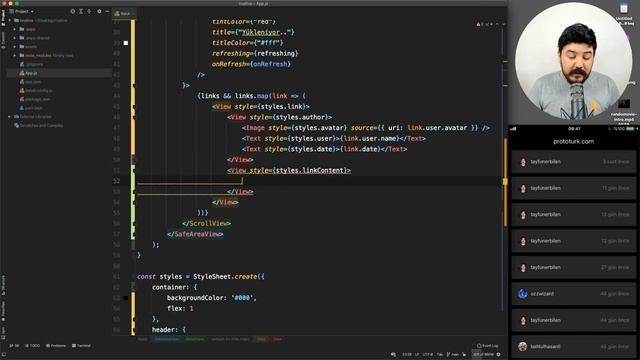
Task: Tap tayfunerbilen row dated 3 saat önce
Action: 573,162
